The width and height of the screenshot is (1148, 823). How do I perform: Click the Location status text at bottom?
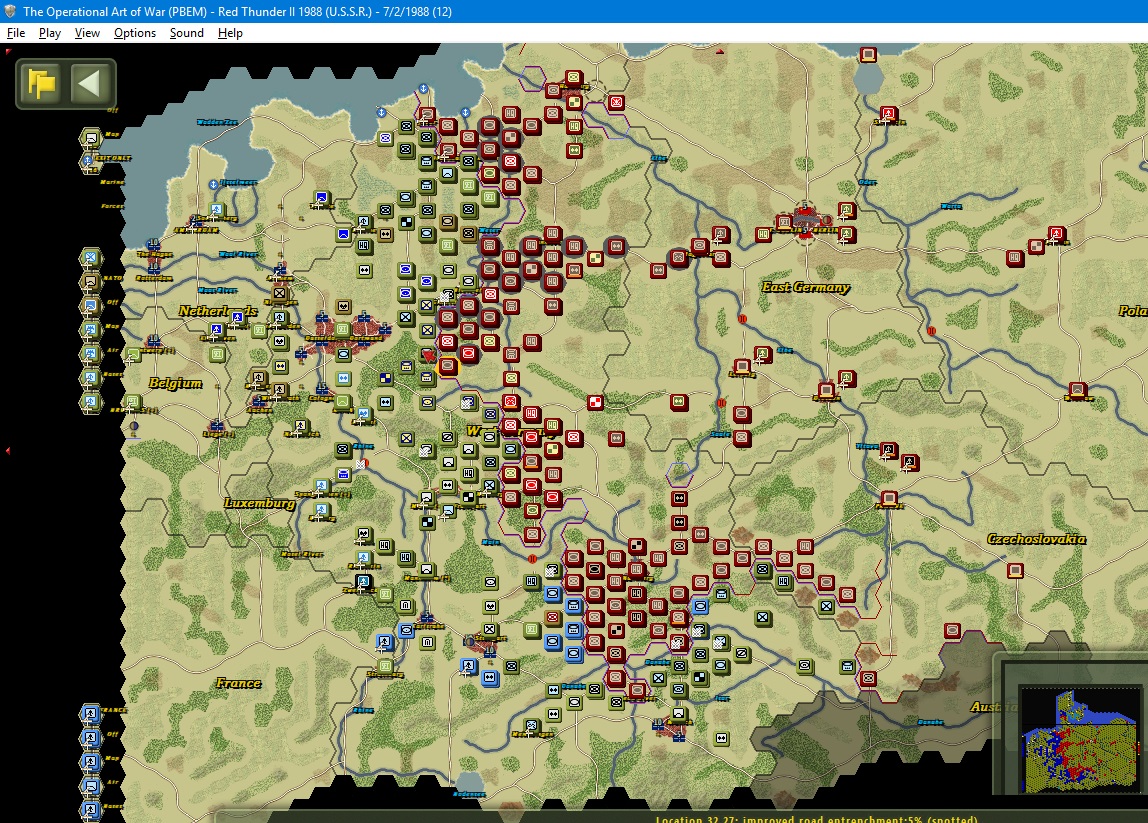coord(816,819)
